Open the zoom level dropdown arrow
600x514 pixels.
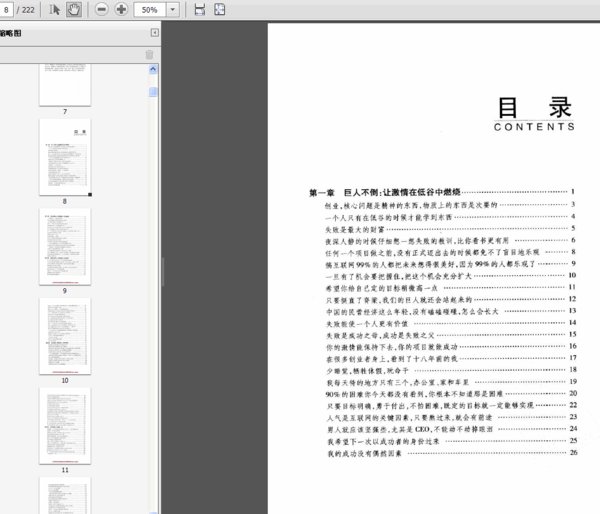(x=173, y=10)
